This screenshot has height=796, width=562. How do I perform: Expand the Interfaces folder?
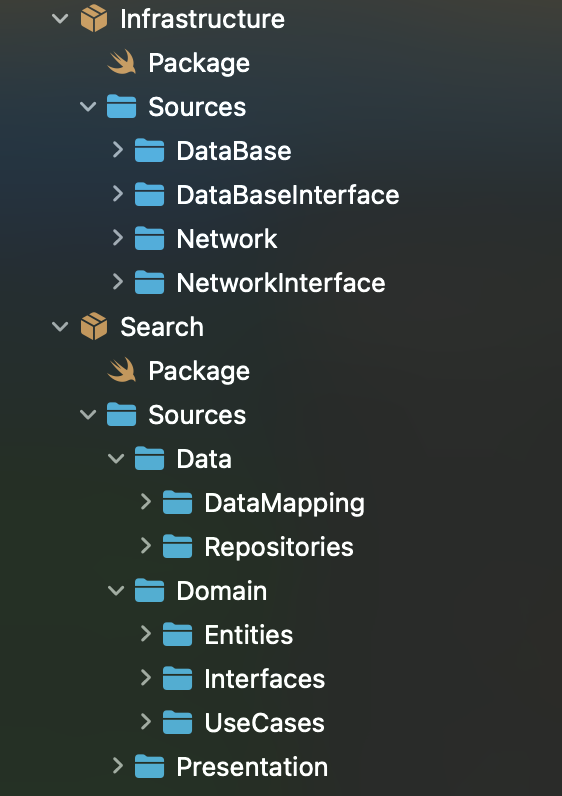146,678
